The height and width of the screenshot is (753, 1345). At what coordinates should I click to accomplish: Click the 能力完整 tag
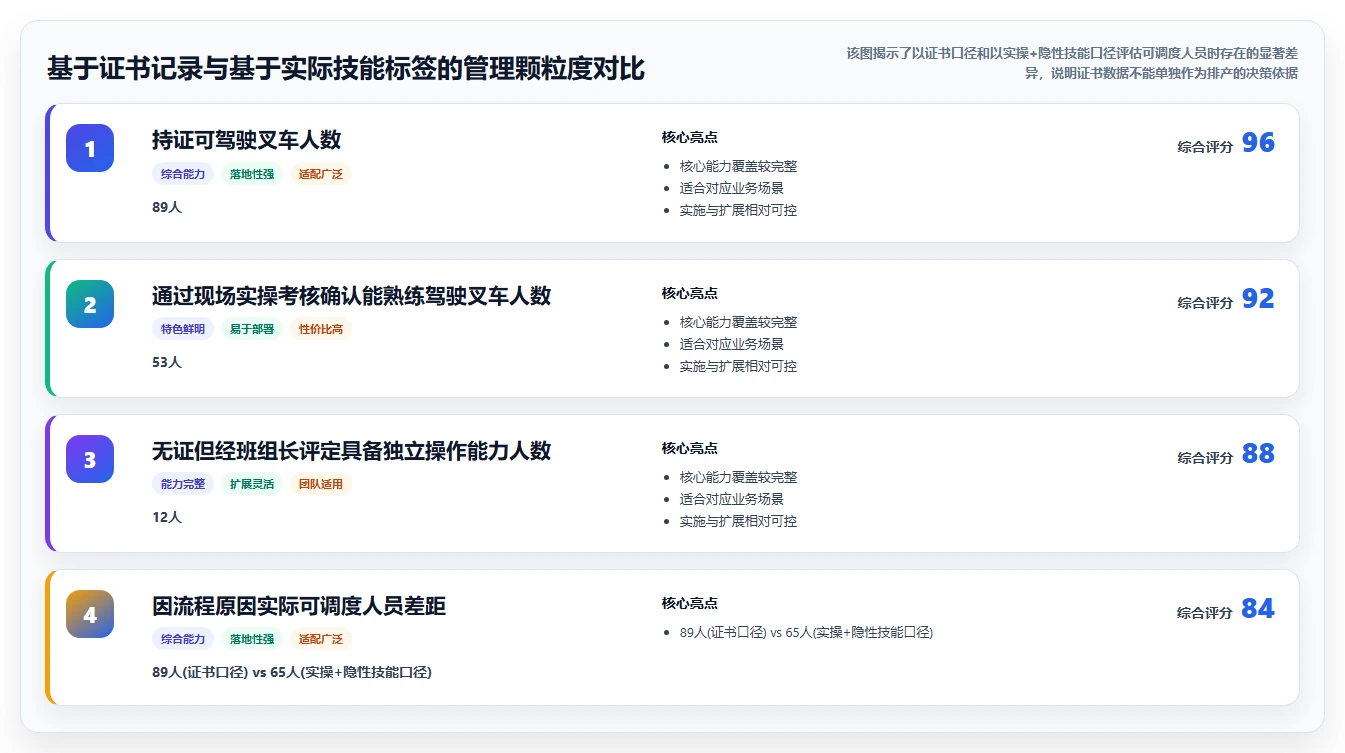tap(183, 484)
